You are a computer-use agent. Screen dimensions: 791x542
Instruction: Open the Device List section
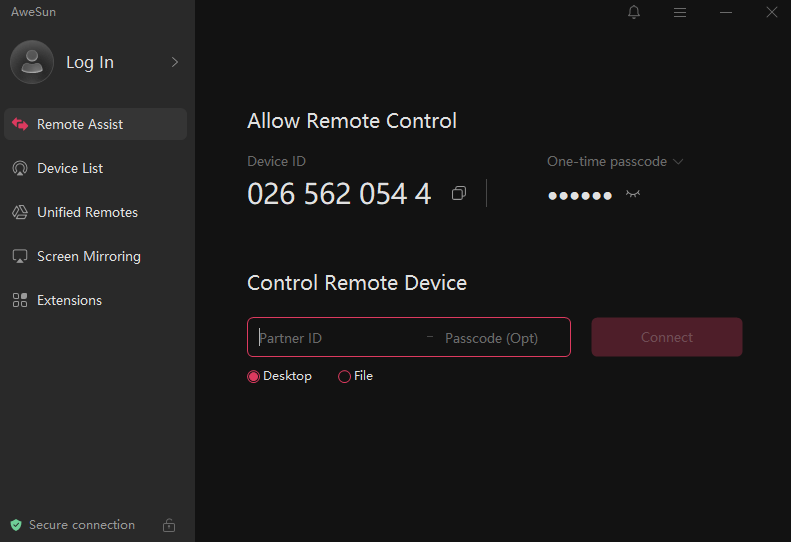click(70, 168)
